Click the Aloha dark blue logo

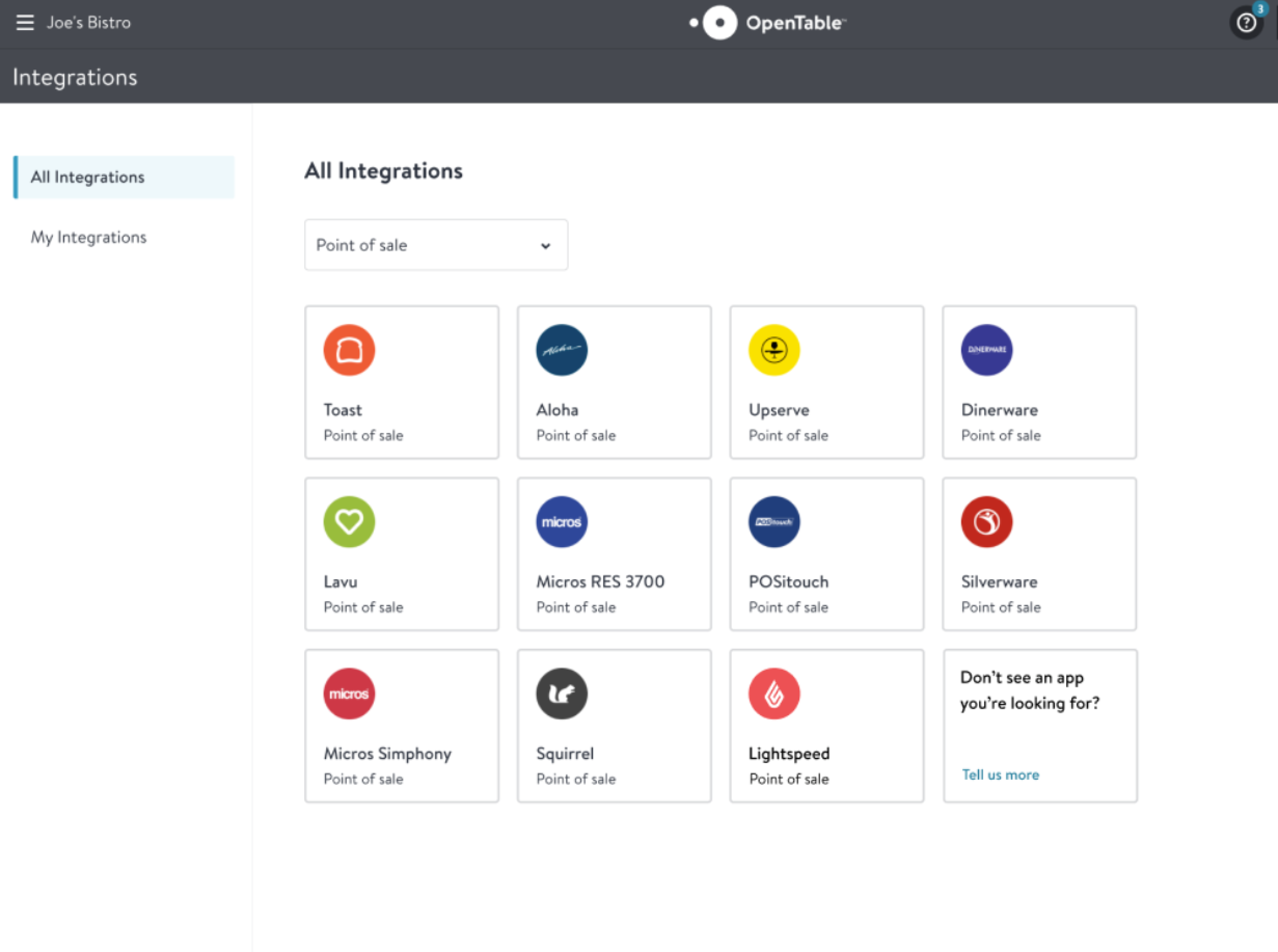click(562, 350)
